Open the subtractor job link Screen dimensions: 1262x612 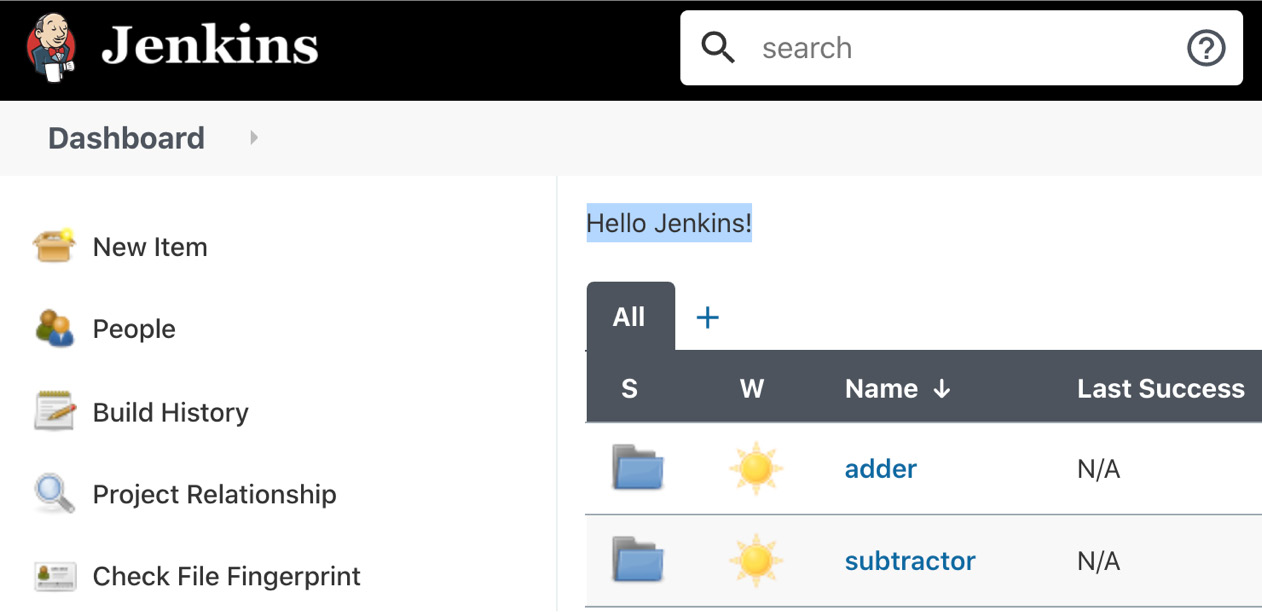(x=909, y=561)
